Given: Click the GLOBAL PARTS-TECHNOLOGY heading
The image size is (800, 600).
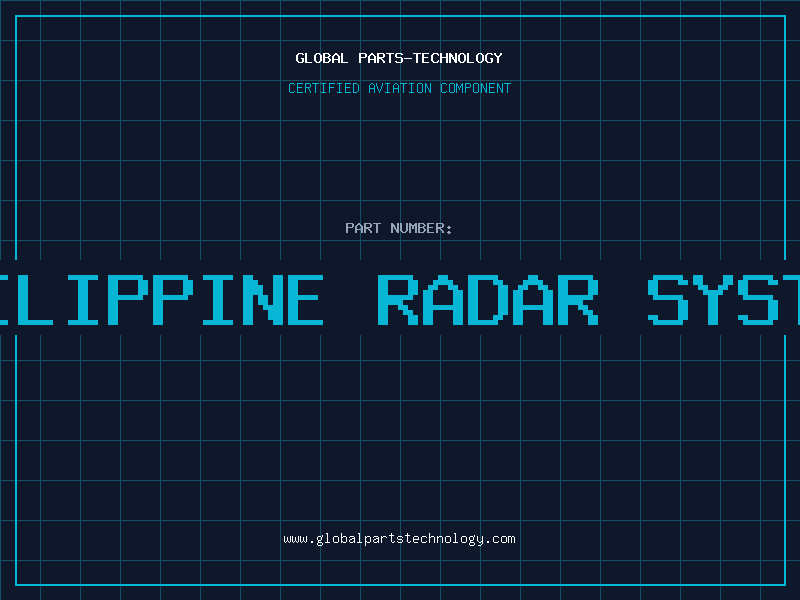Looking at the screenshot, I should [x=399, y=58].
